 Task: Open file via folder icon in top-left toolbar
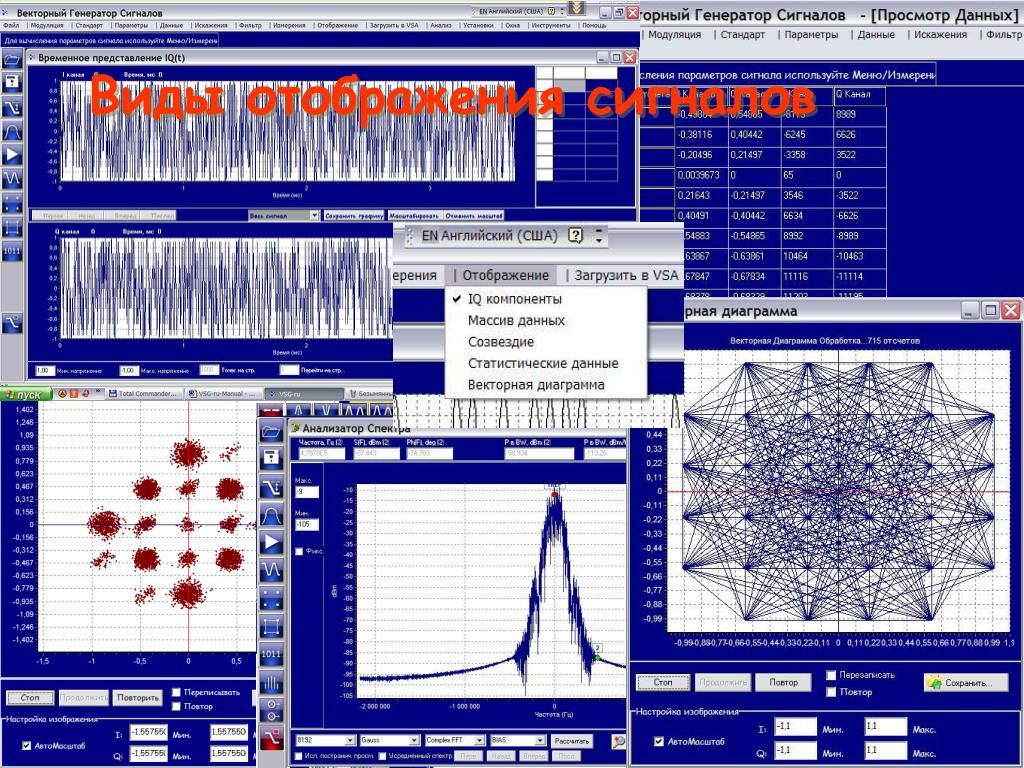[12, 60]
